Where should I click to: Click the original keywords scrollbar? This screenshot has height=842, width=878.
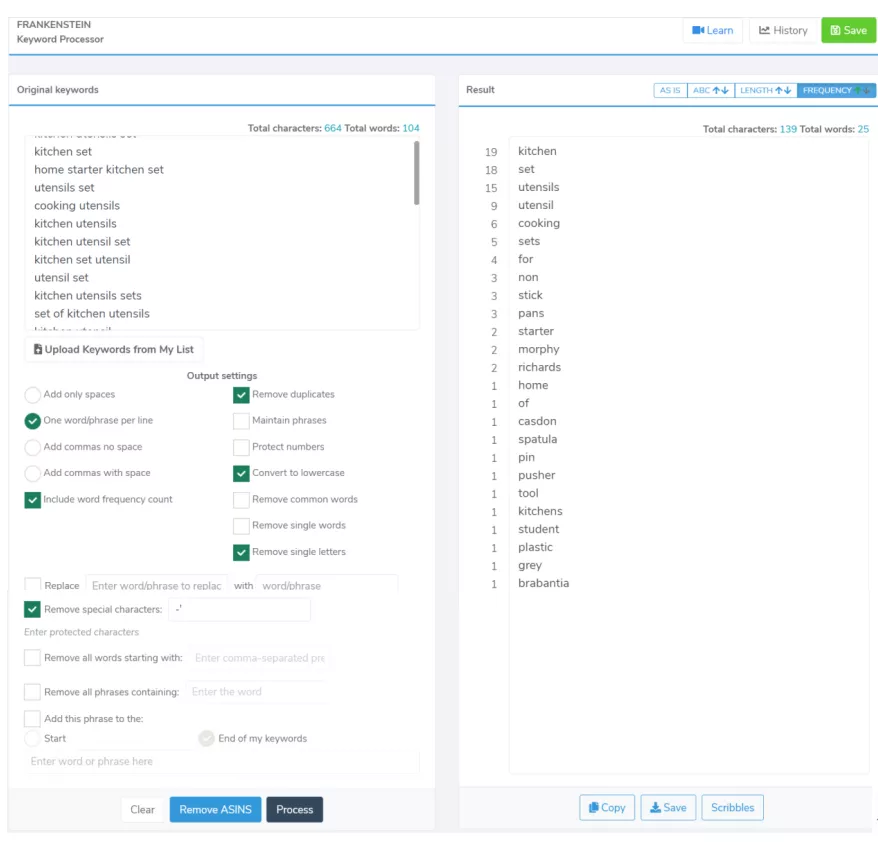pyautogui.click(x=417, y=173)
